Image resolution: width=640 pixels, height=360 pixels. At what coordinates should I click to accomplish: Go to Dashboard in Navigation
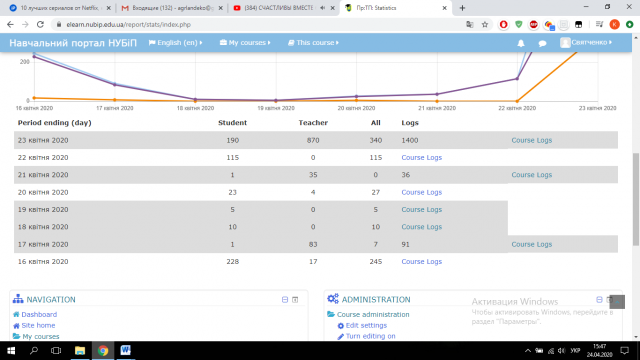(x=39, y=314)
